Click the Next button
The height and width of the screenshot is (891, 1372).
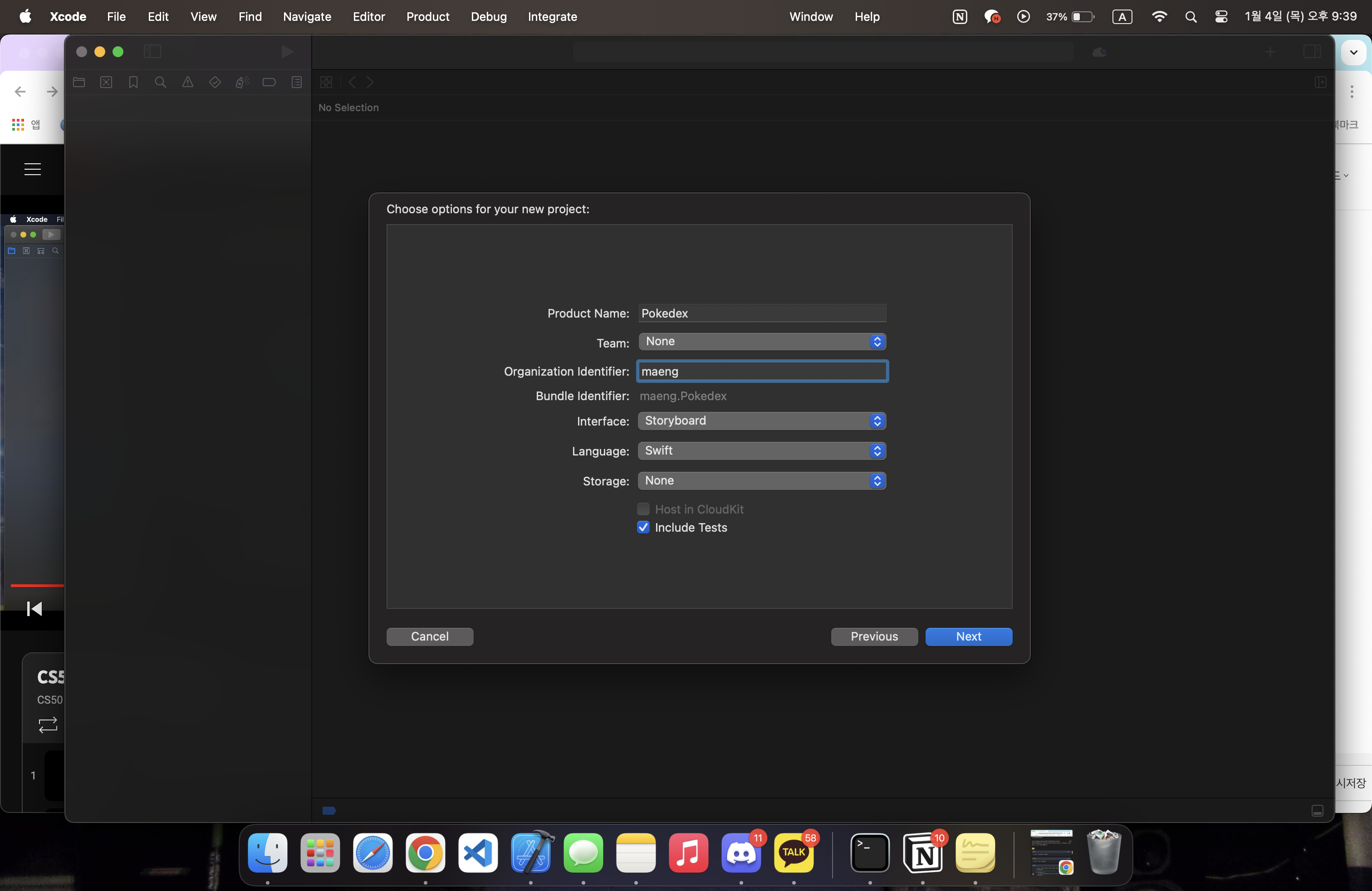coord(968,636)
